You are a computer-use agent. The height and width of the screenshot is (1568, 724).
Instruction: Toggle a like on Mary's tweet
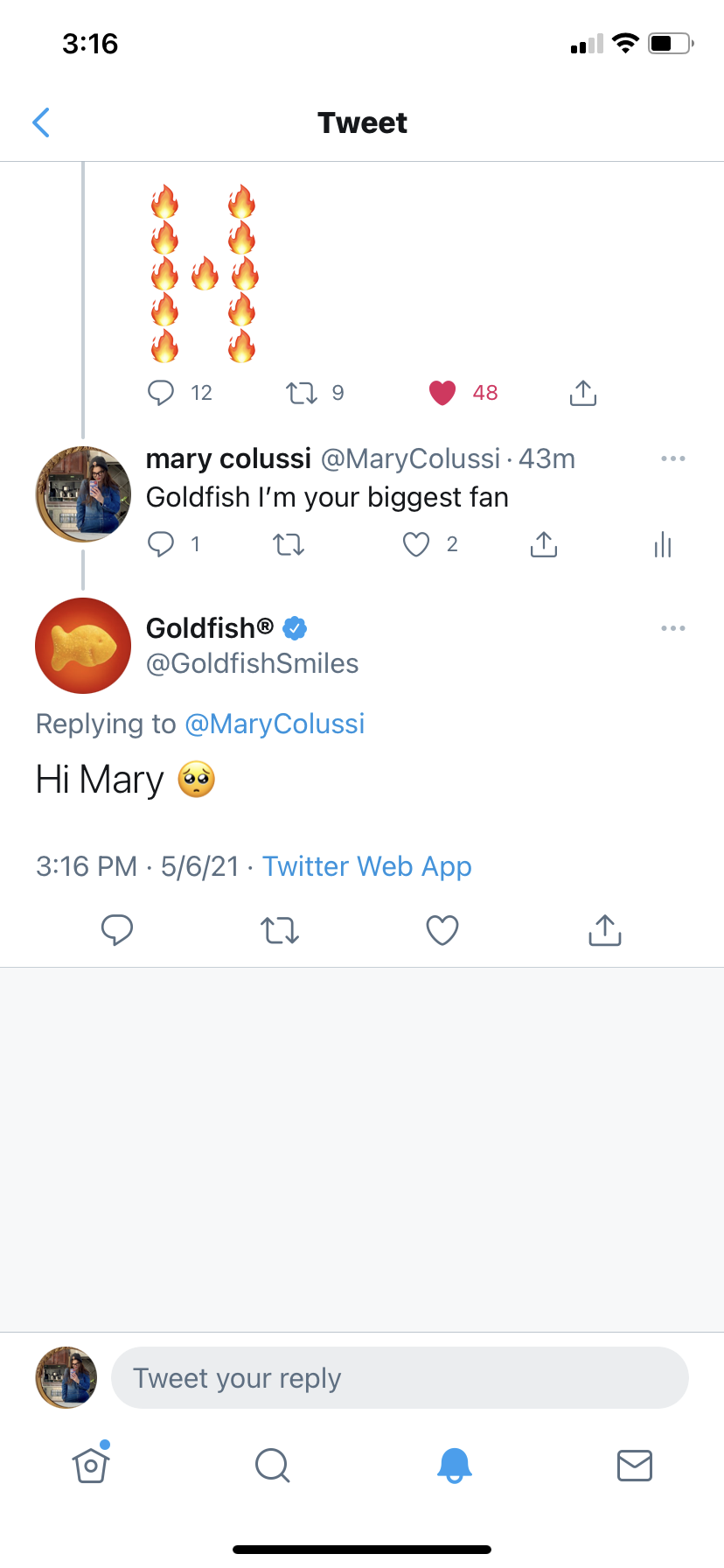tap(416, 544)
